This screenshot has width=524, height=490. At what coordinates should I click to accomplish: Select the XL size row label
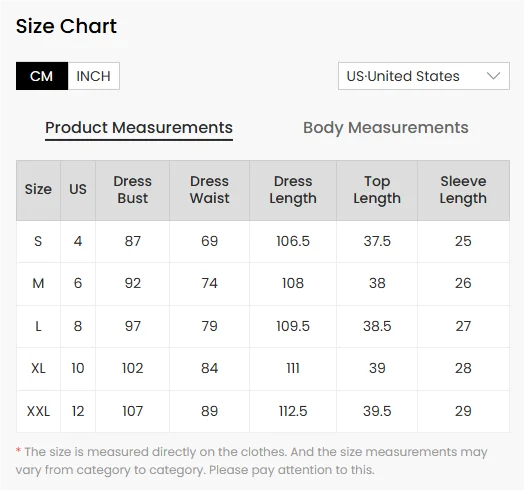[38, 368]
